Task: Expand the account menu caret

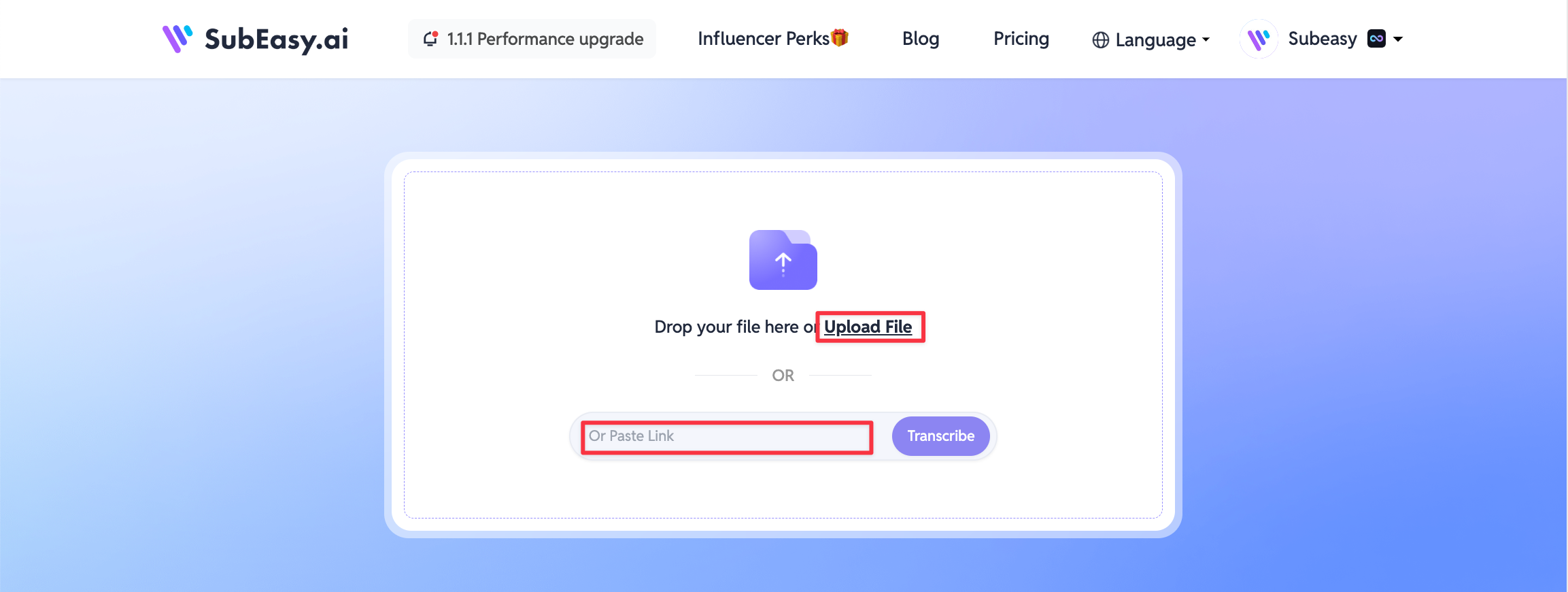Action: 1398,39
